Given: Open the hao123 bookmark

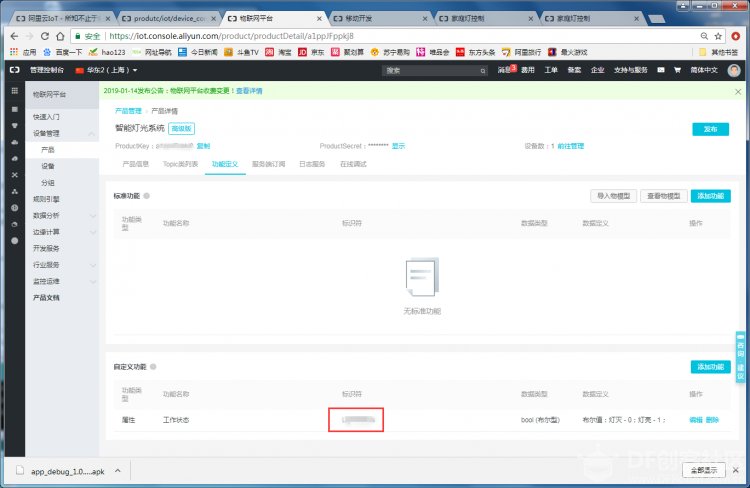Looking at the screenshot, I should (107, 52).
